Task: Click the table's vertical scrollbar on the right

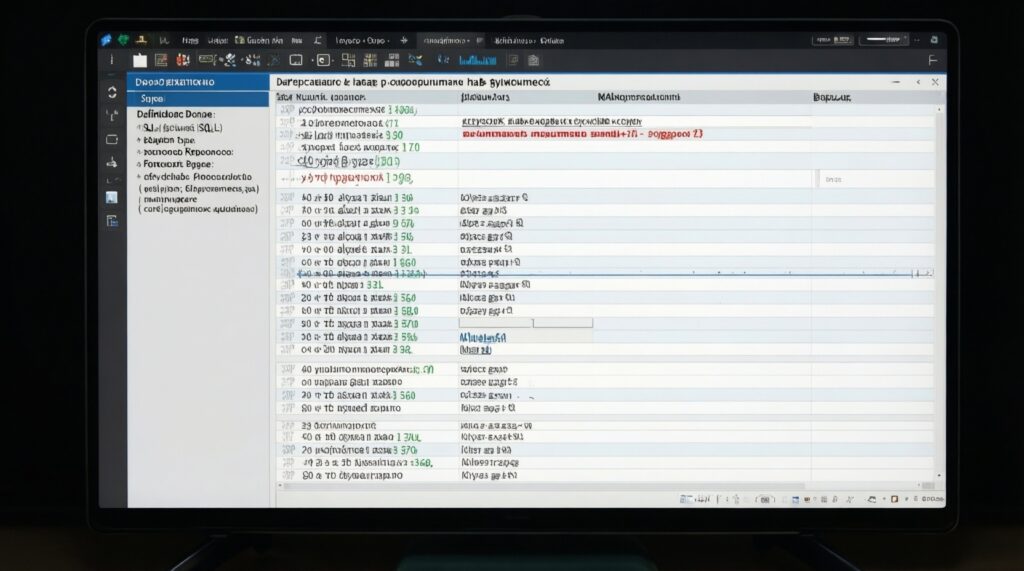Action: point(939,293)
